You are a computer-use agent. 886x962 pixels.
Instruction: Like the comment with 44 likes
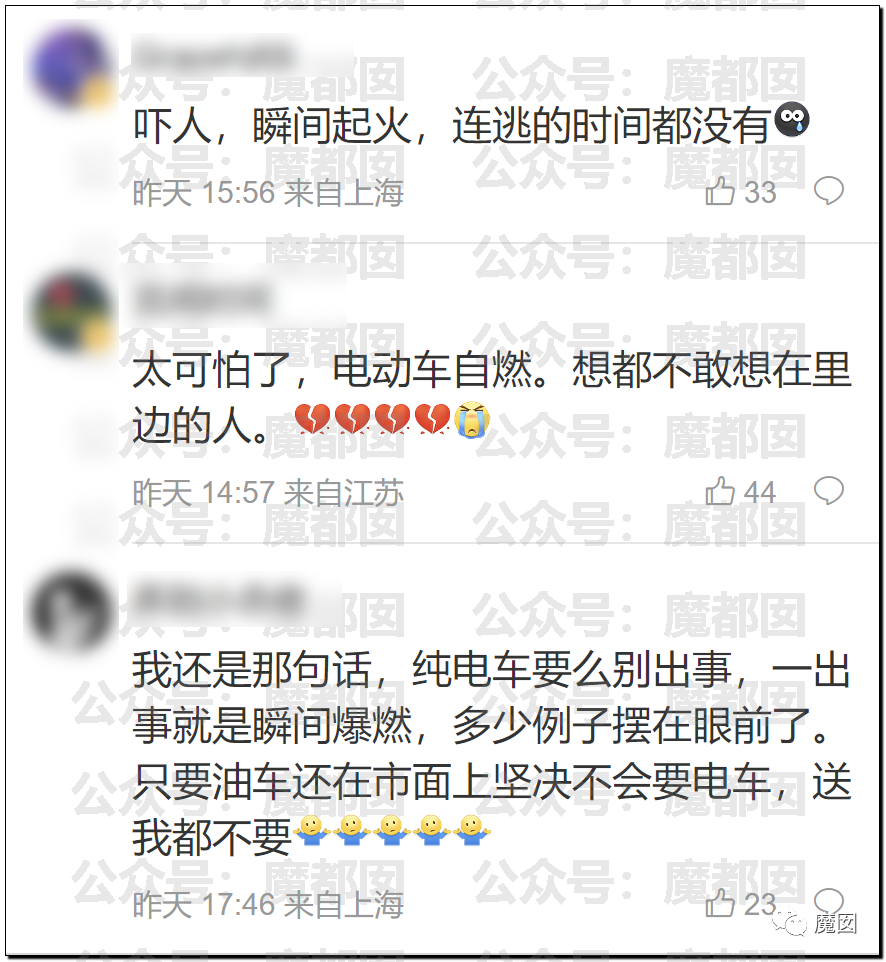pos(720,491)
